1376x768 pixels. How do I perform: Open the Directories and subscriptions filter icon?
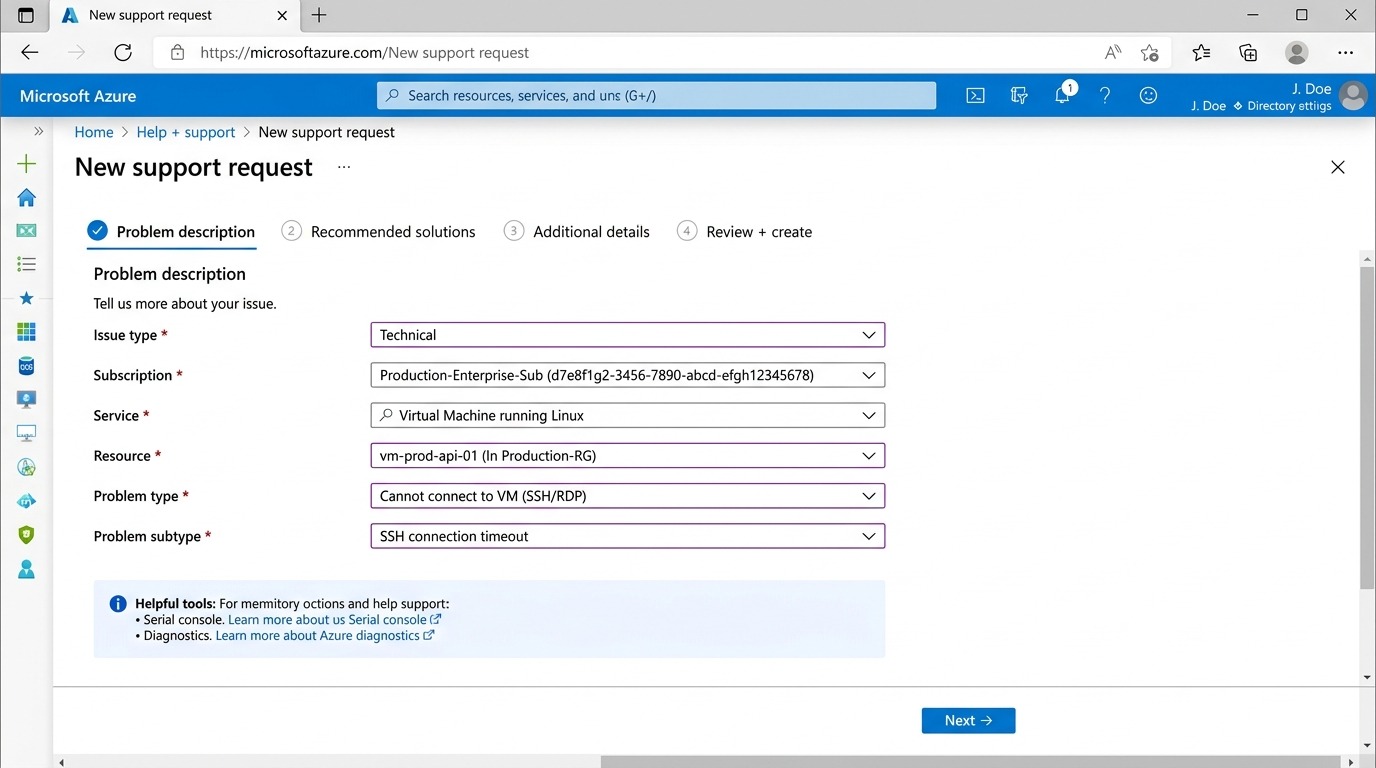[1019, 95]
